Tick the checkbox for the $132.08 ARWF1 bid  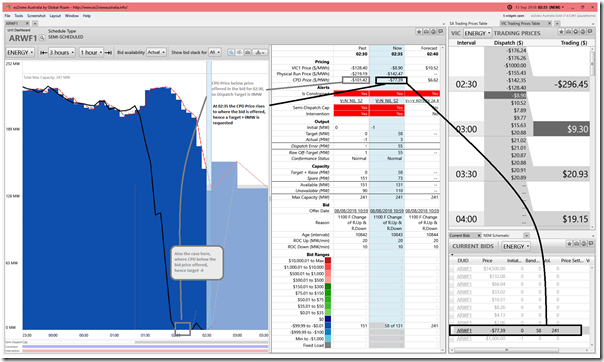(453, 277)
